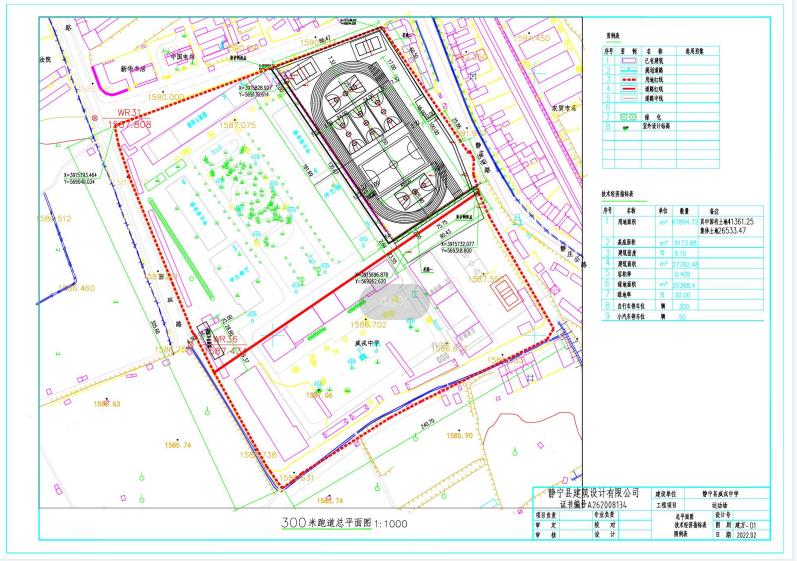797x561 pixels.
Task: Click the 300米跑道总平面图 drawing title
Action: (326, 522)
